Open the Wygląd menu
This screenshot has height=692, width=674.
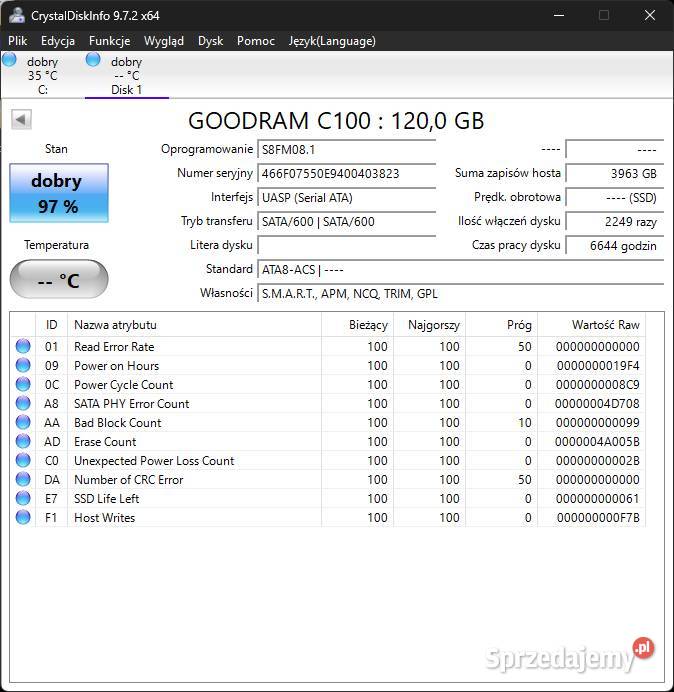[164, 41]
